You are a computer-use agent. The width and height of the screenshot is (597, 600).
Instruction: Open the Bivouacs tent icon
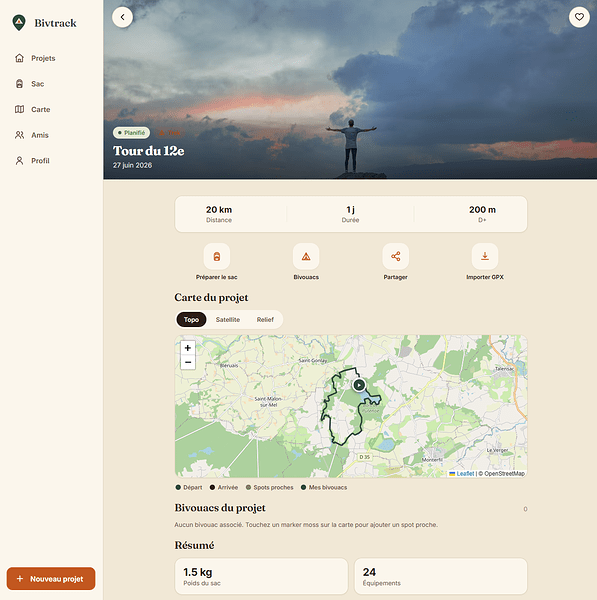click(306, 256)
